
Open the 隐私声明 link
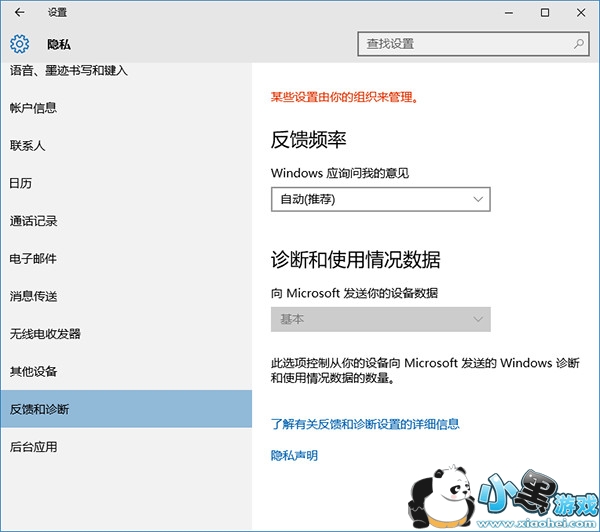pos(294,455)
